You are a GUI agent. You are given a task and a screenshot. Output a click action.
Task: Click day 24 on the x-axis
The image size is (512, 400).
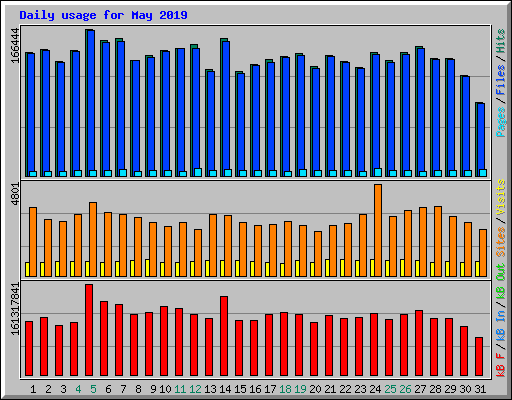(375, 389)
